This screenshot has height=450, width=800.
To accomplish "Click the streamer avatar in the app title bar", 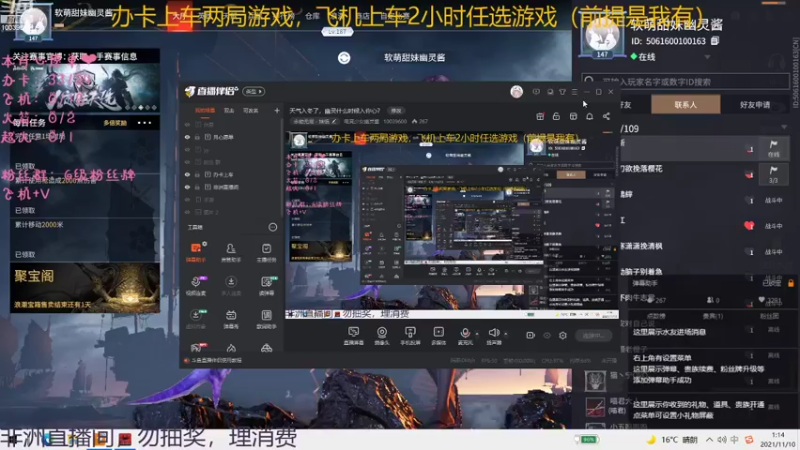I will tap(516, 92).
